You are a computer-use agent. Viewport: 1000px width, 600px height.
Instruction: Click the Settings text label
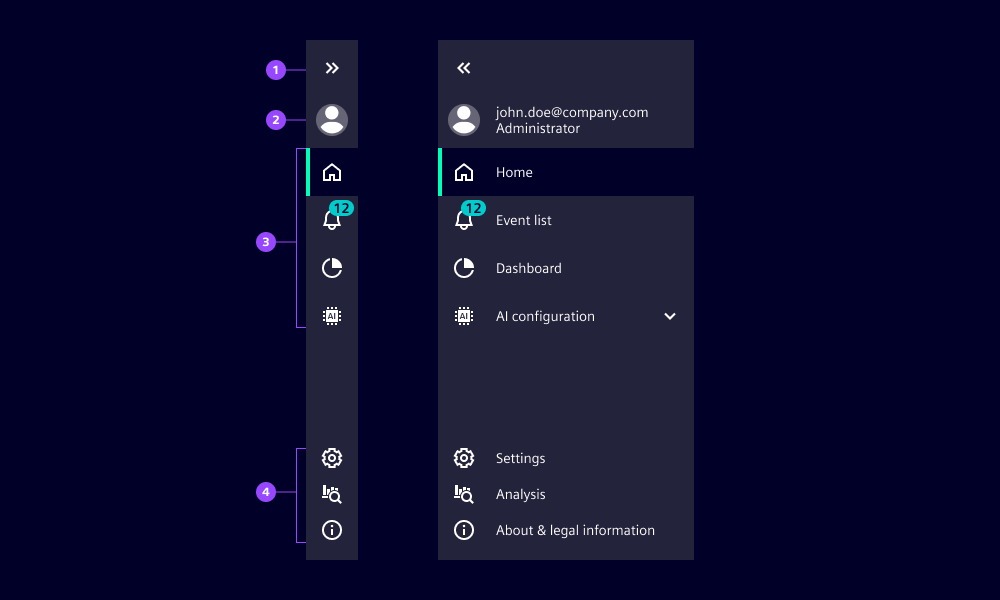coord(520,458)
